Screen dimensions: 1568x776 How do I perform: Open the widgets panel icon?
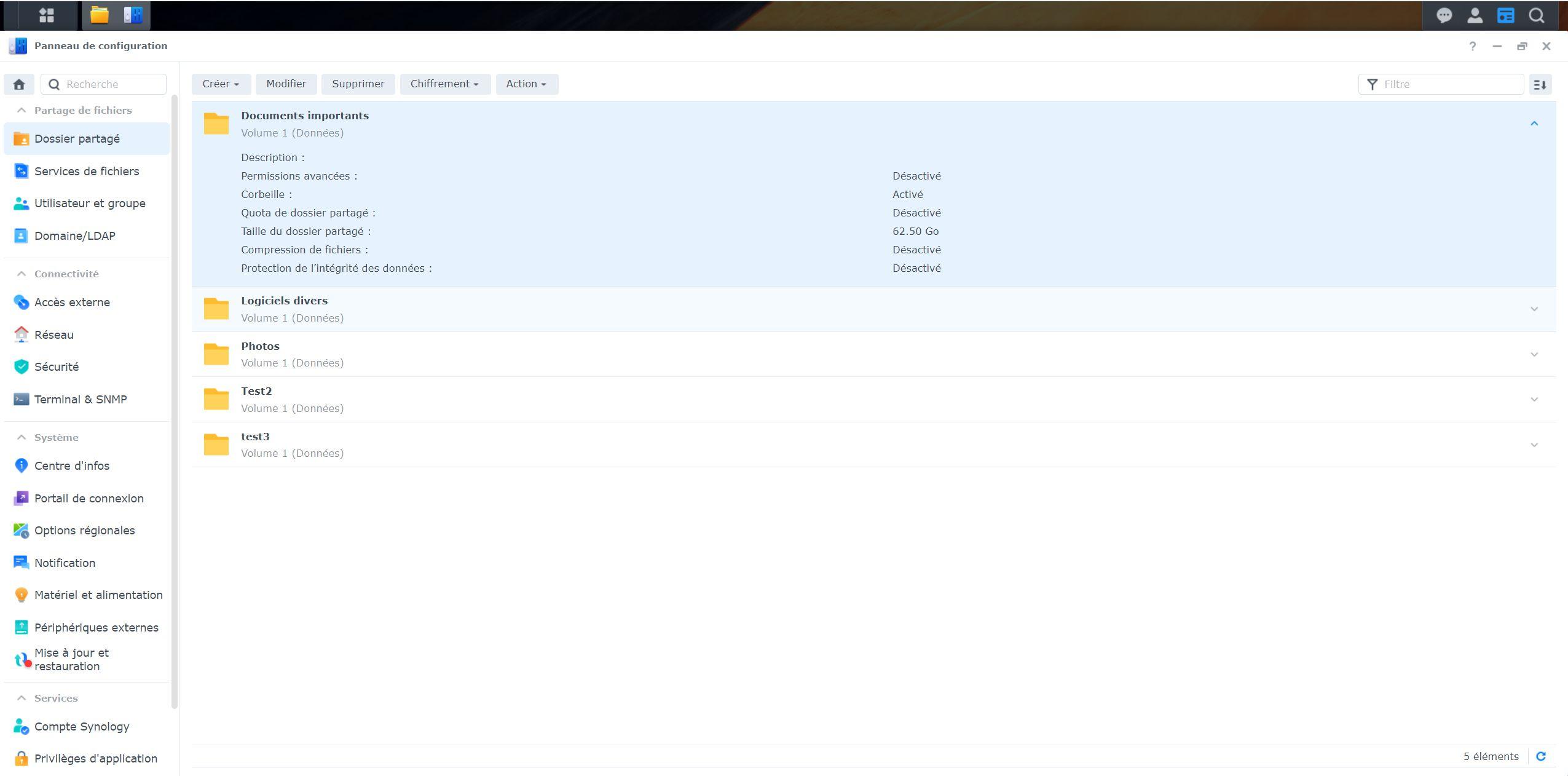click(x=1505, y=16)
